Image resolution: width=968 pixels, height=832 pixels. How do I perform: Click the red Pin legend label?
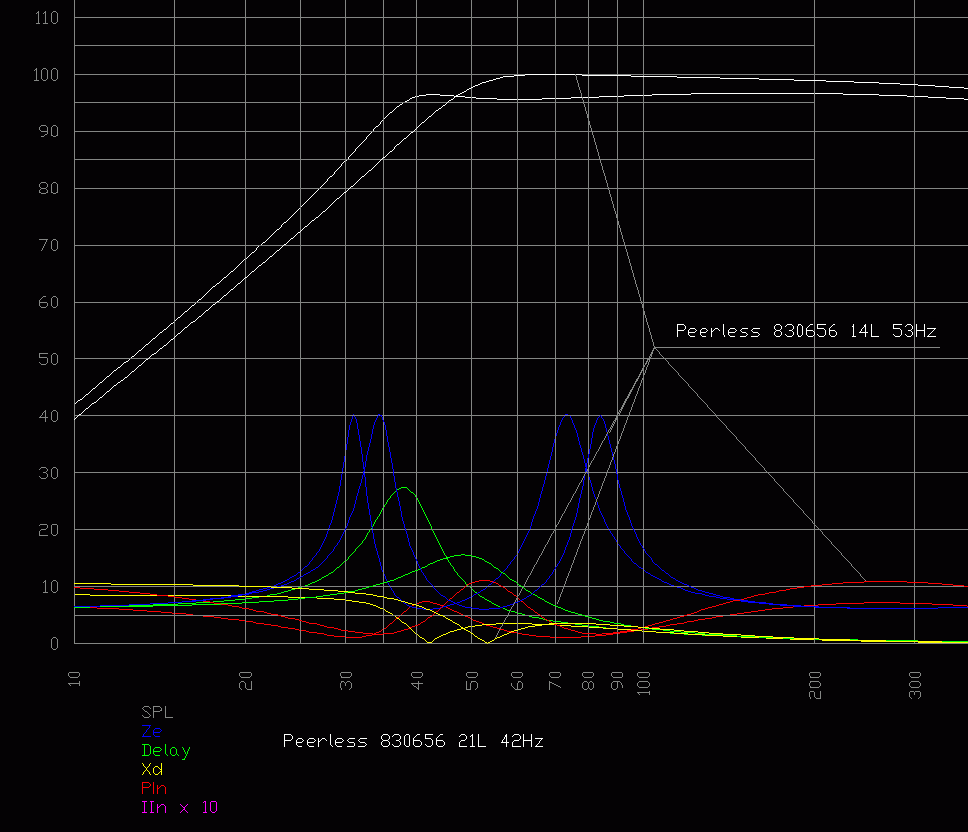(154, 788)
